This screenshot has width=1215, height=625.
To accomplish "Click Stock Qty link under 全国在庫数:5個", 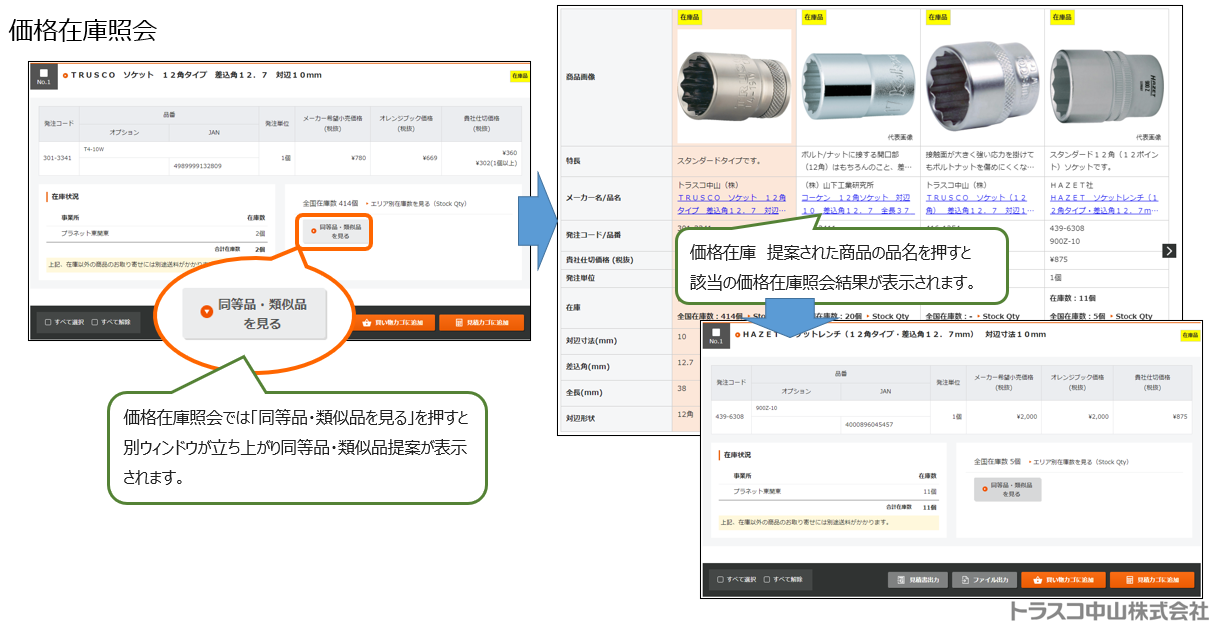I will 1136,316.
